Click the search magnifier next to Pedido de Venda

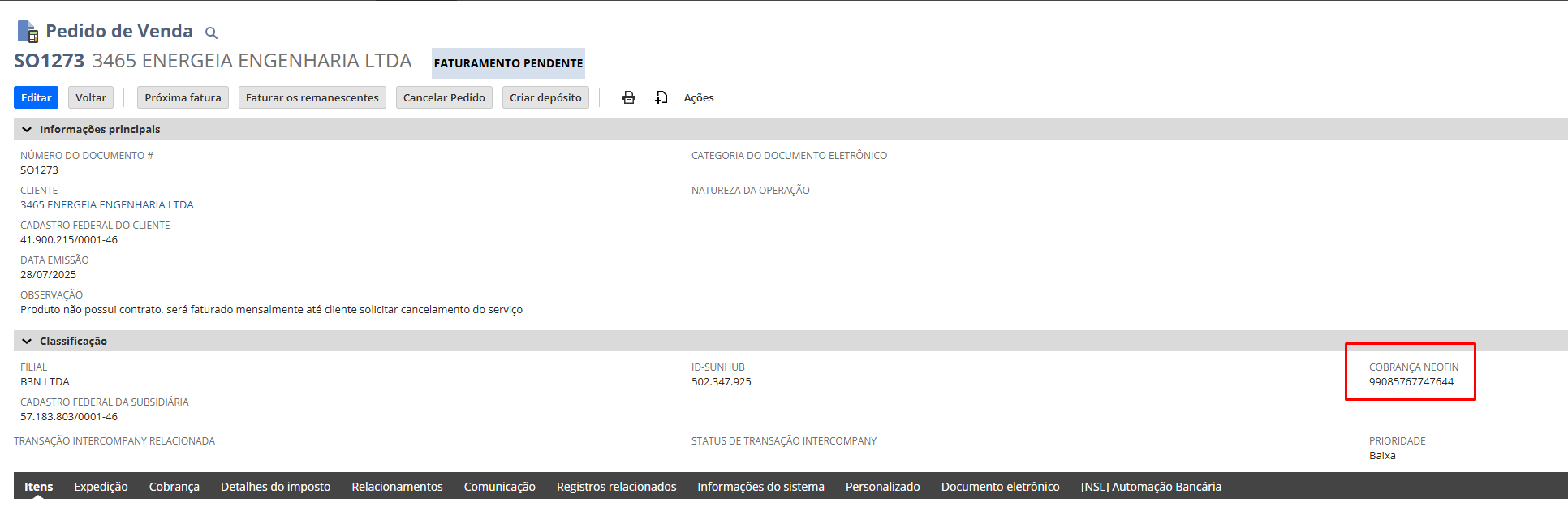coord(211,33)
